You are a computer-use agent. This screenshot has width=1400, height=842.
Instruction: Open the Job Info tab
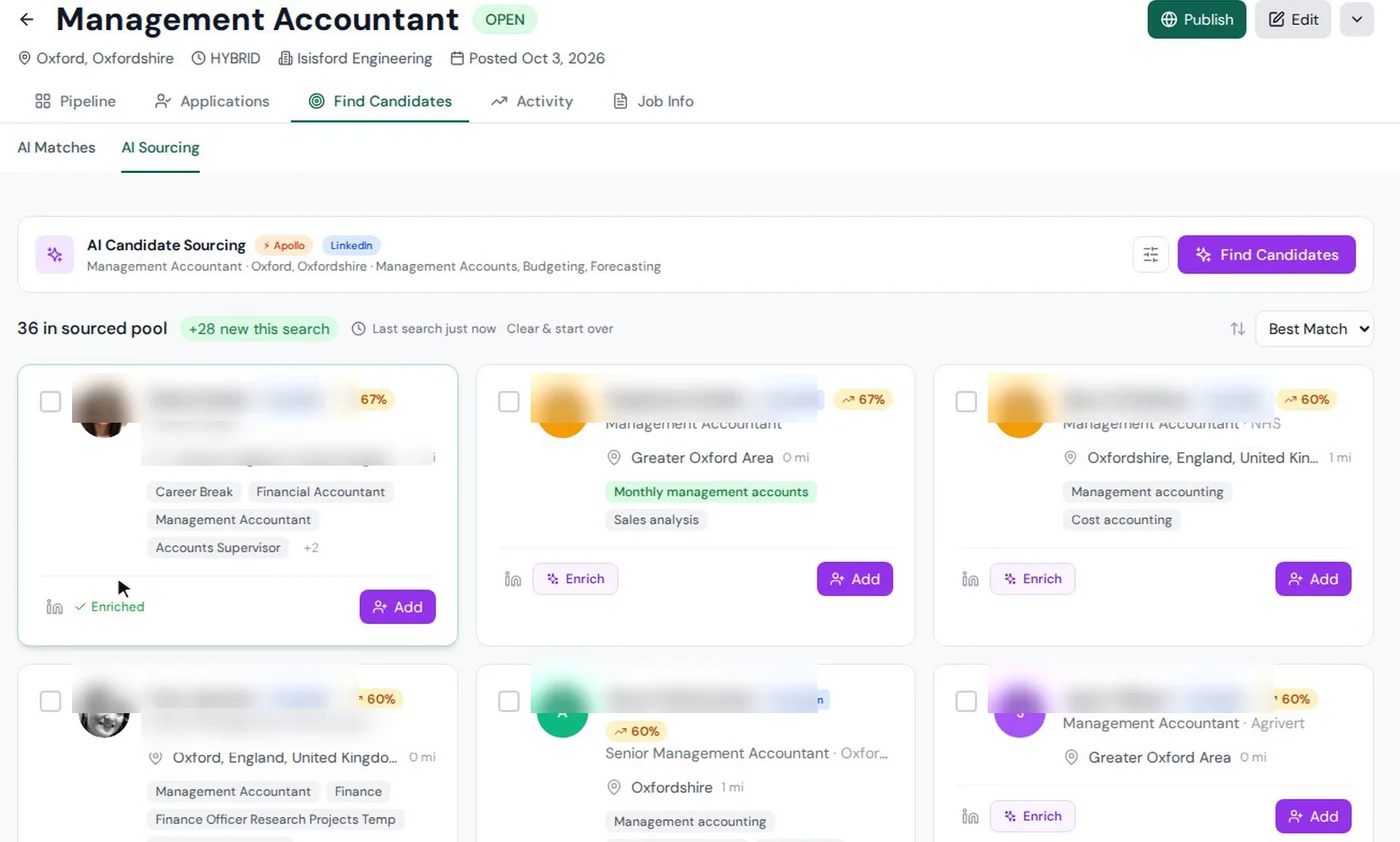click(653, 101)
